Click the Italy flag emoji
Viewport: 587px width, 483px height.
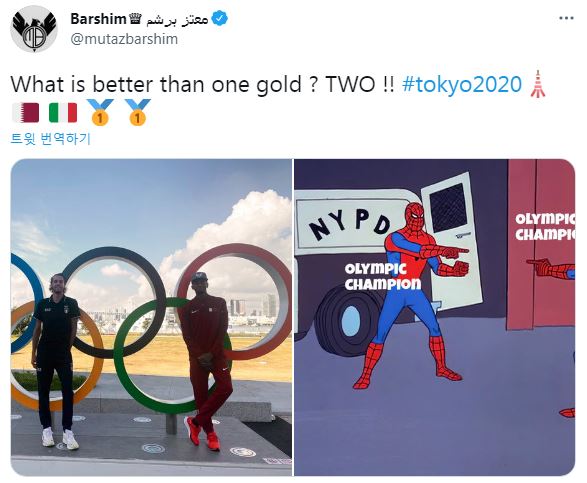[x=63, y=113]
